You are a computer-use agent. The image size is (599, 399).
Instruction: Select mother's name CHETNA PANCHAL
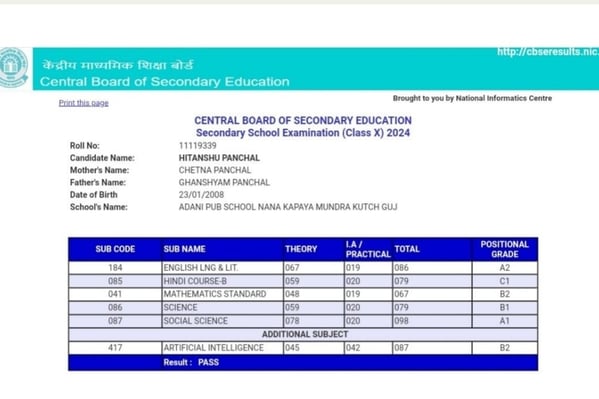click(215, 170)
